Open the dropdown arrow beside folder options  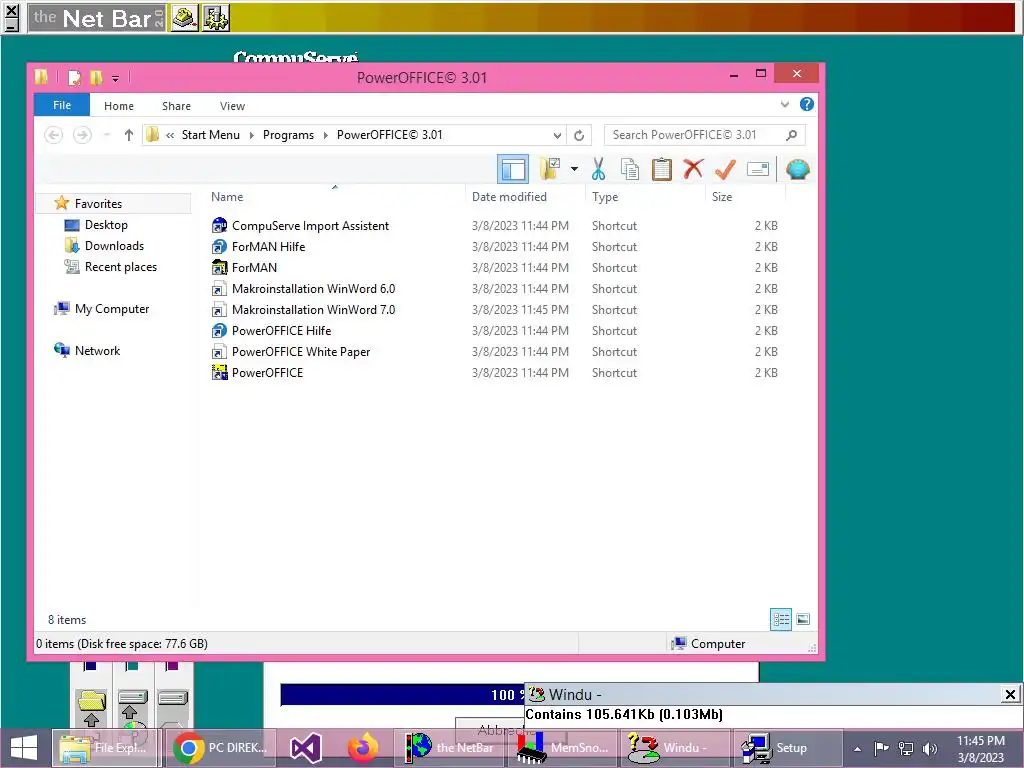point(574,169)
